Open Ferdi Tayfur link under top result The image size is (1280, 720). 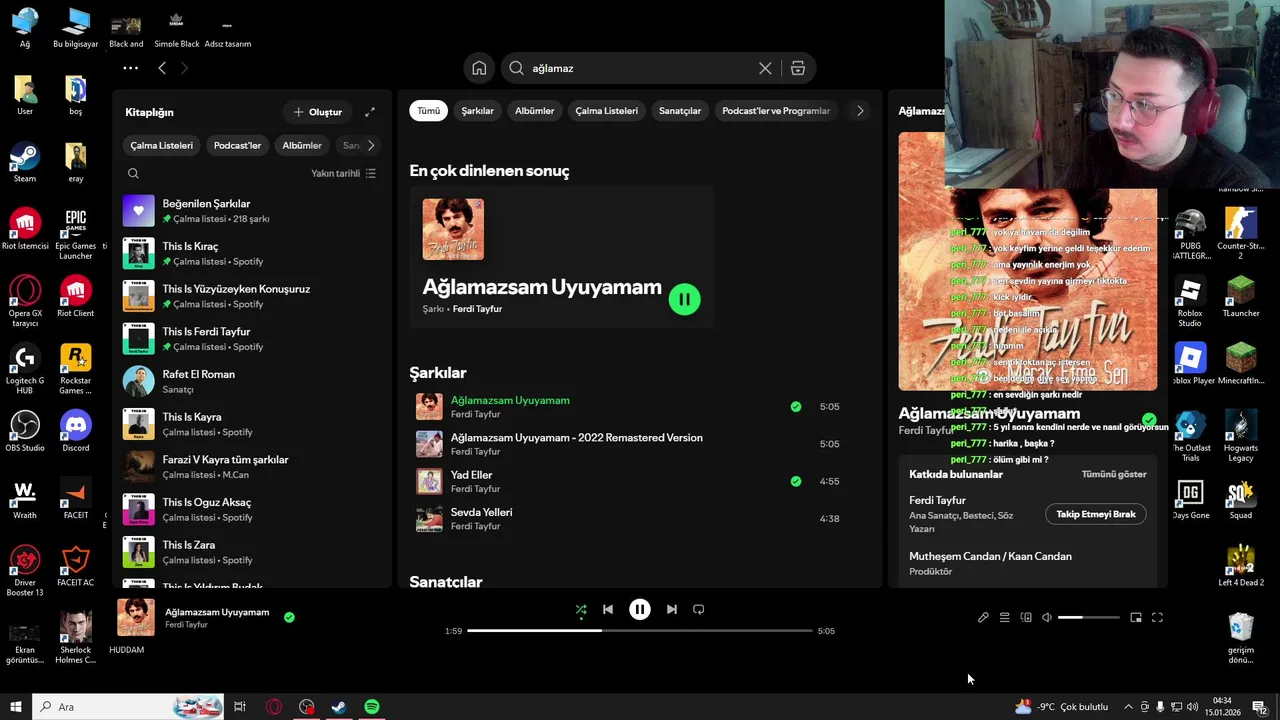click(x=477, y=309)
